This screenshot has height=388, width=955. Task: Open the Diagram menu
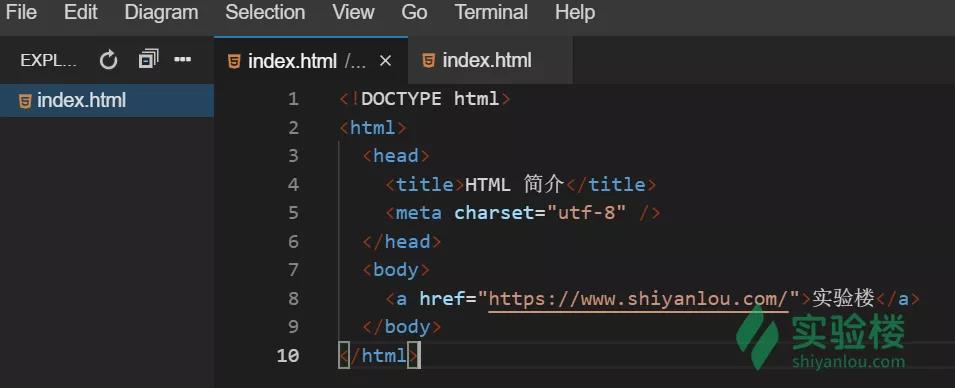(161, 12)
